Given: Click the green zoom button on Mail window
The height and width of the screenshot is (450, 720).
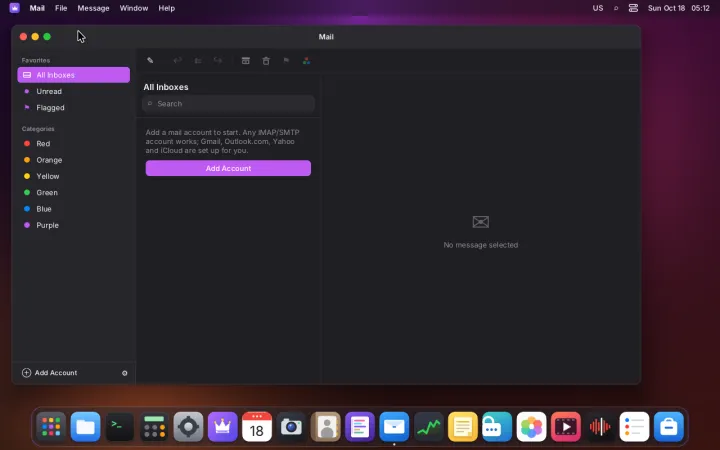Looking at the screenshot, I should click(47, 37).
